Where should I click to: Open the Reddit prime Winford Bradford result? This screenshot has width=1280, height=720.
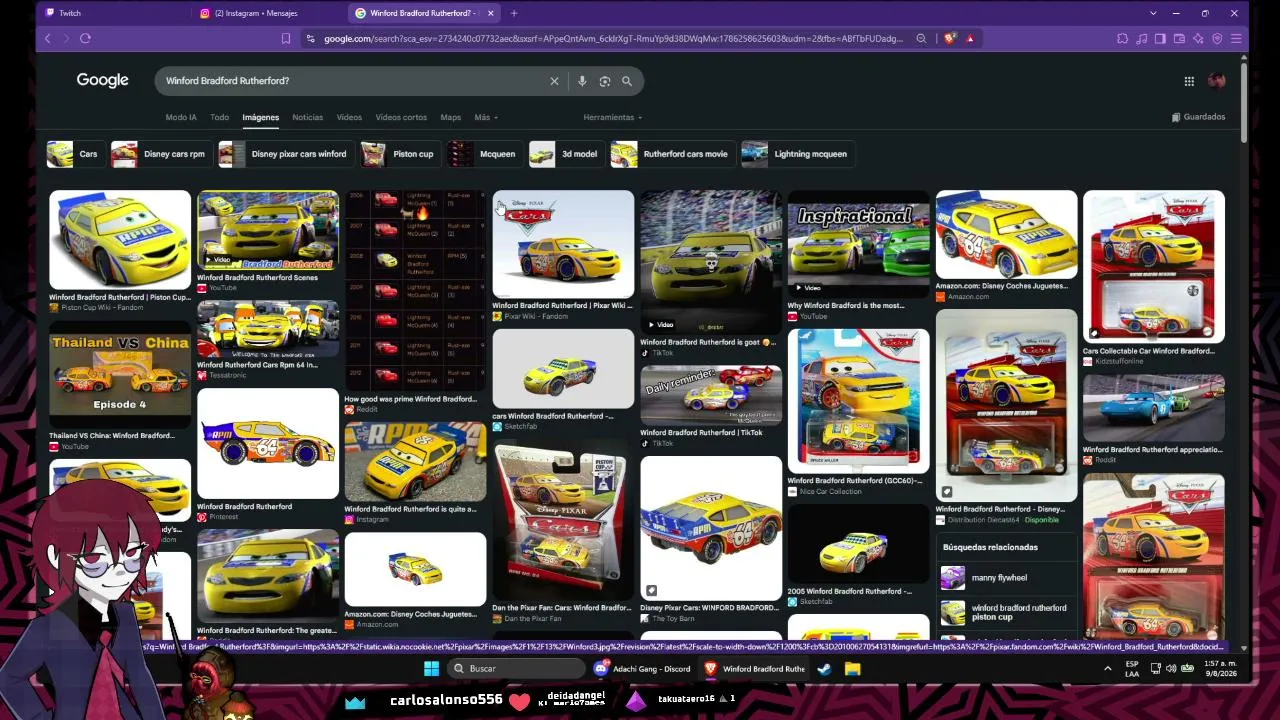click(415, 291)
